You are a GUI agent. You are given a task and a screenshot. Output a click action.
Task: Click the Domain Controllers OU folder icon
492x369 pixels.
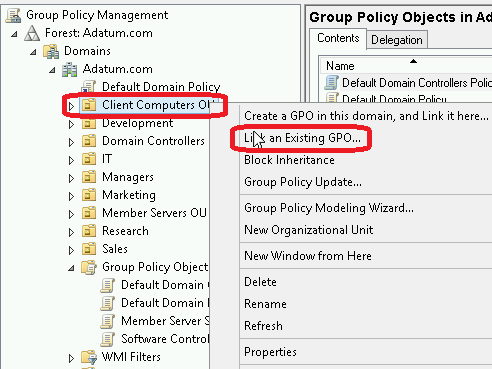pos(89,141)
